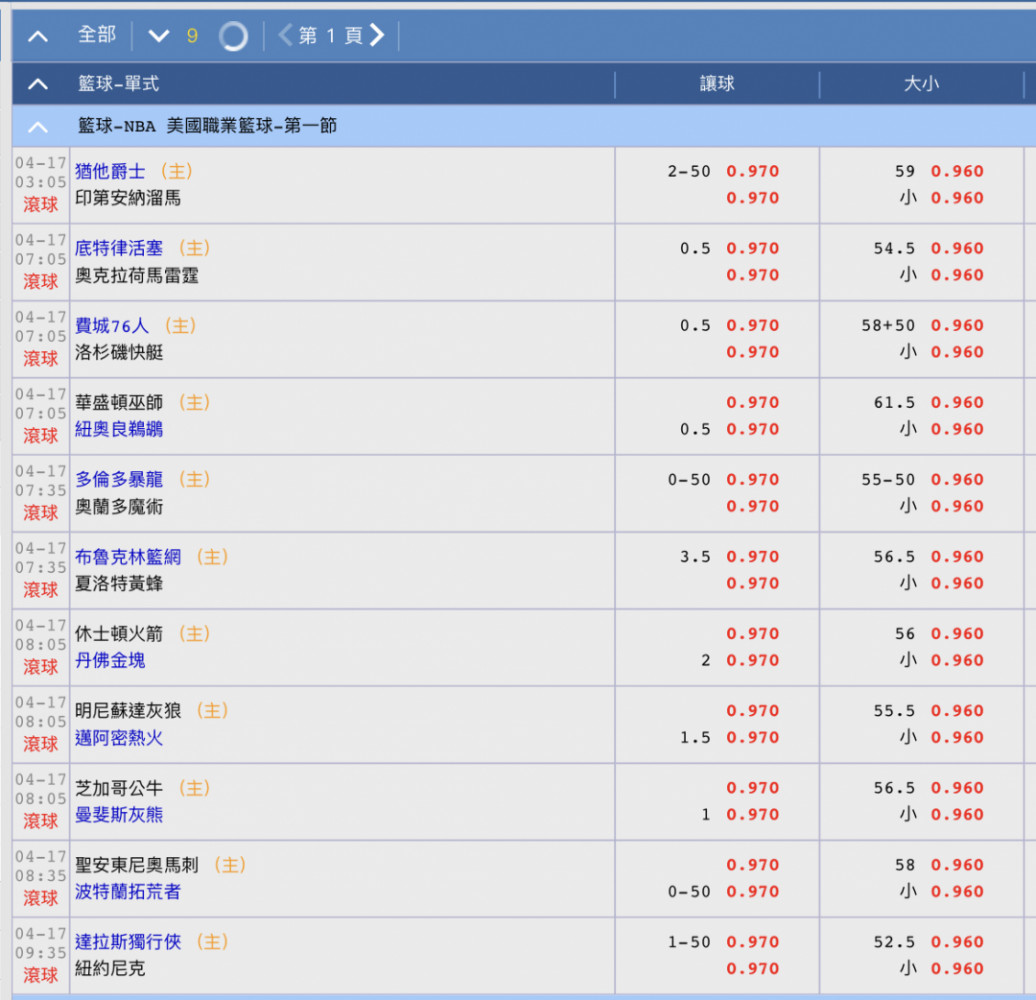Click the 大小 column header
Image resolution: width=1036 pixels, height=1000 pixels.
(x=921, y=84)
